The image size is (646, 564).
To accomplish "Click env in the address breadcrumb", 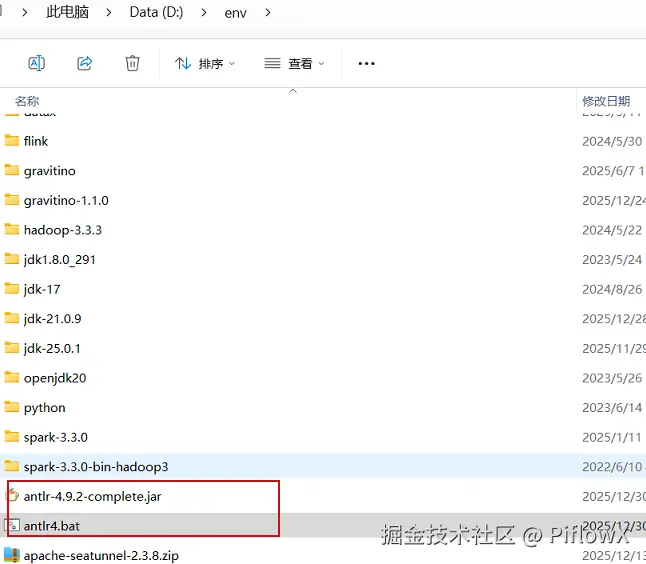I will pyautogui.click(x=235, y=13).
